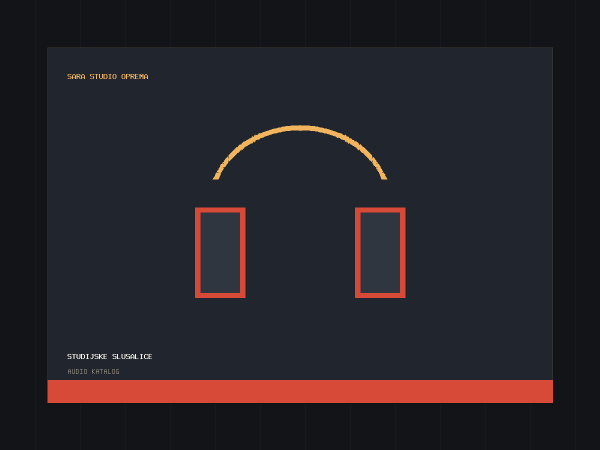Select the right red headphone ear cup
Viewport: 600px width, 450px height.
click(380, 253)
